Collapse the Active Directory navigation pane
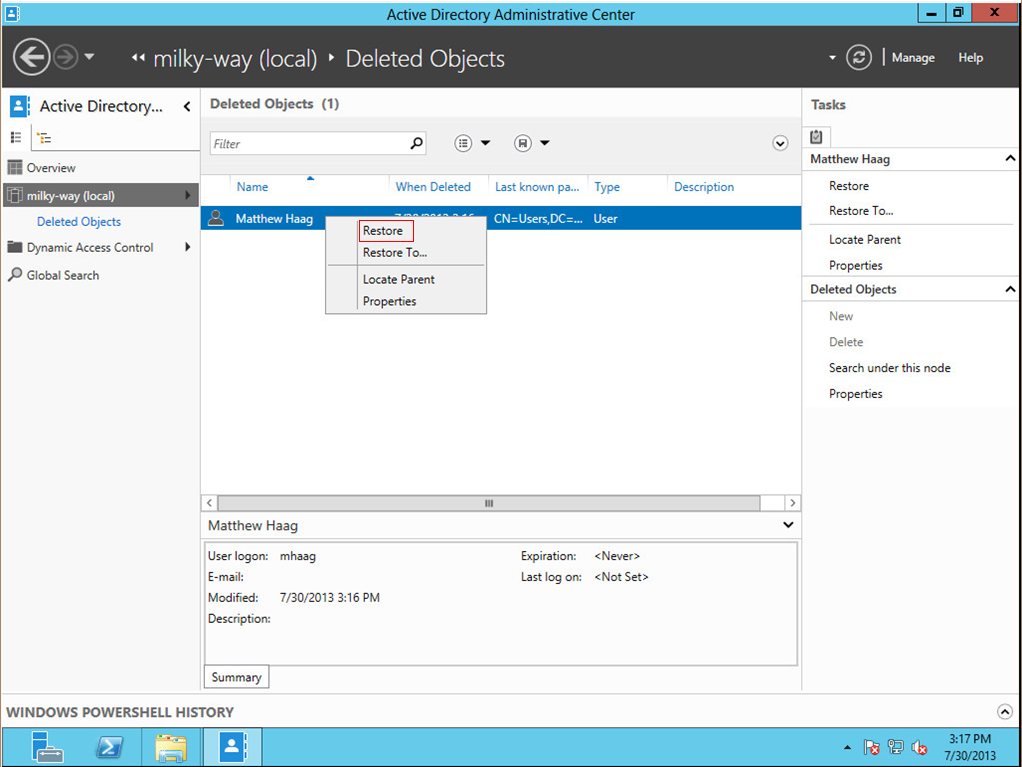The image size is (1022, 767). tap(187, 106)
